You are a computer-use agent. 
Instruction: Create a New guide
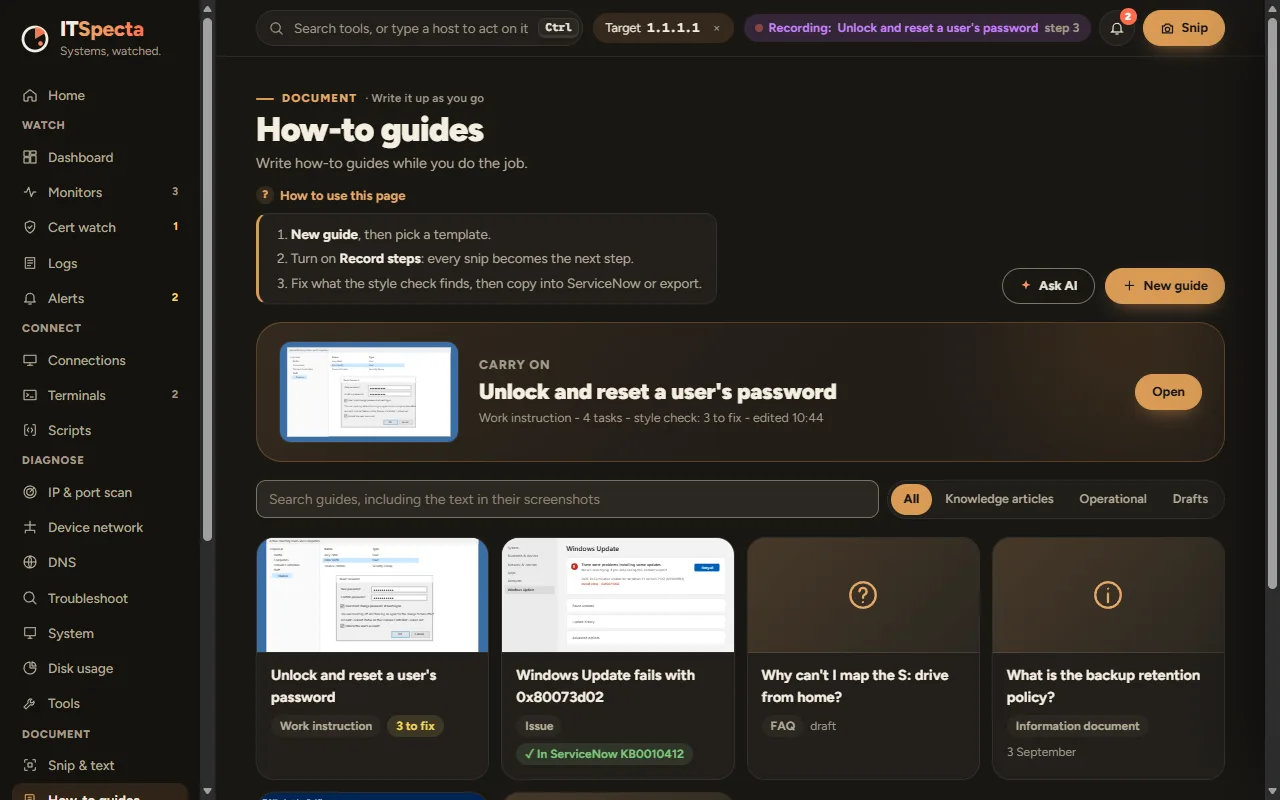1165,286
